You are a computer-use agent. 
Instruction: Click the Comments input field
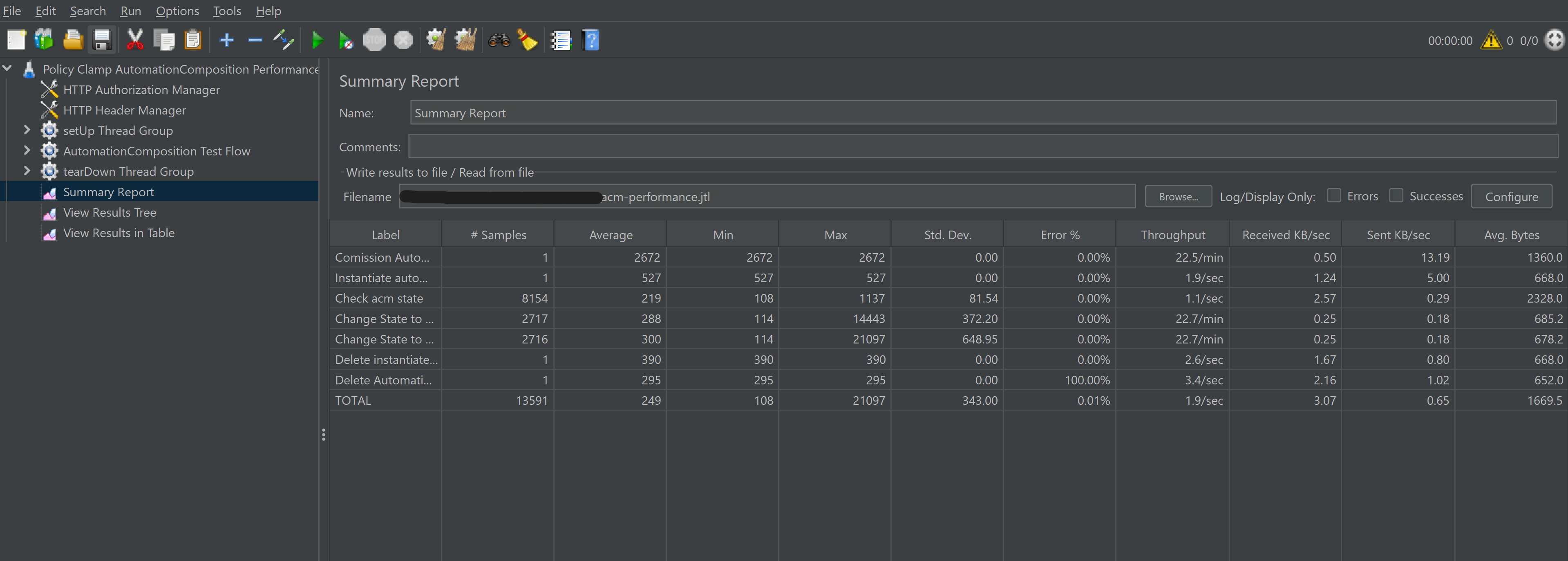pos(983,147)
